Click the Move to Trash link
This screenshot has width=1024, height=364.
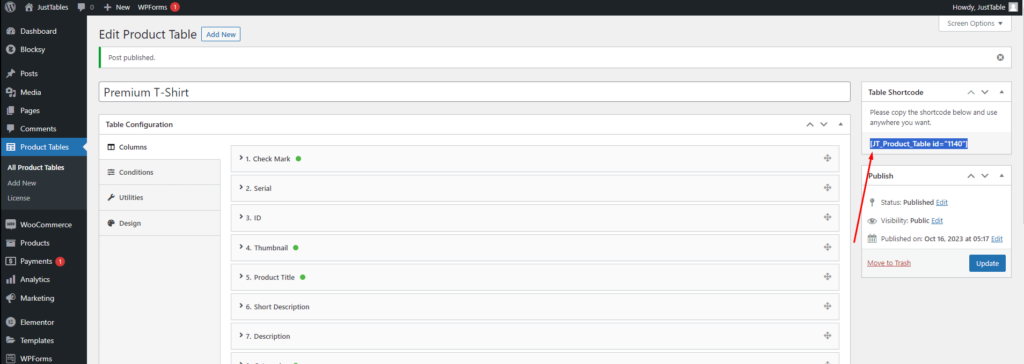pyautogui.click(x=889, y=263)
